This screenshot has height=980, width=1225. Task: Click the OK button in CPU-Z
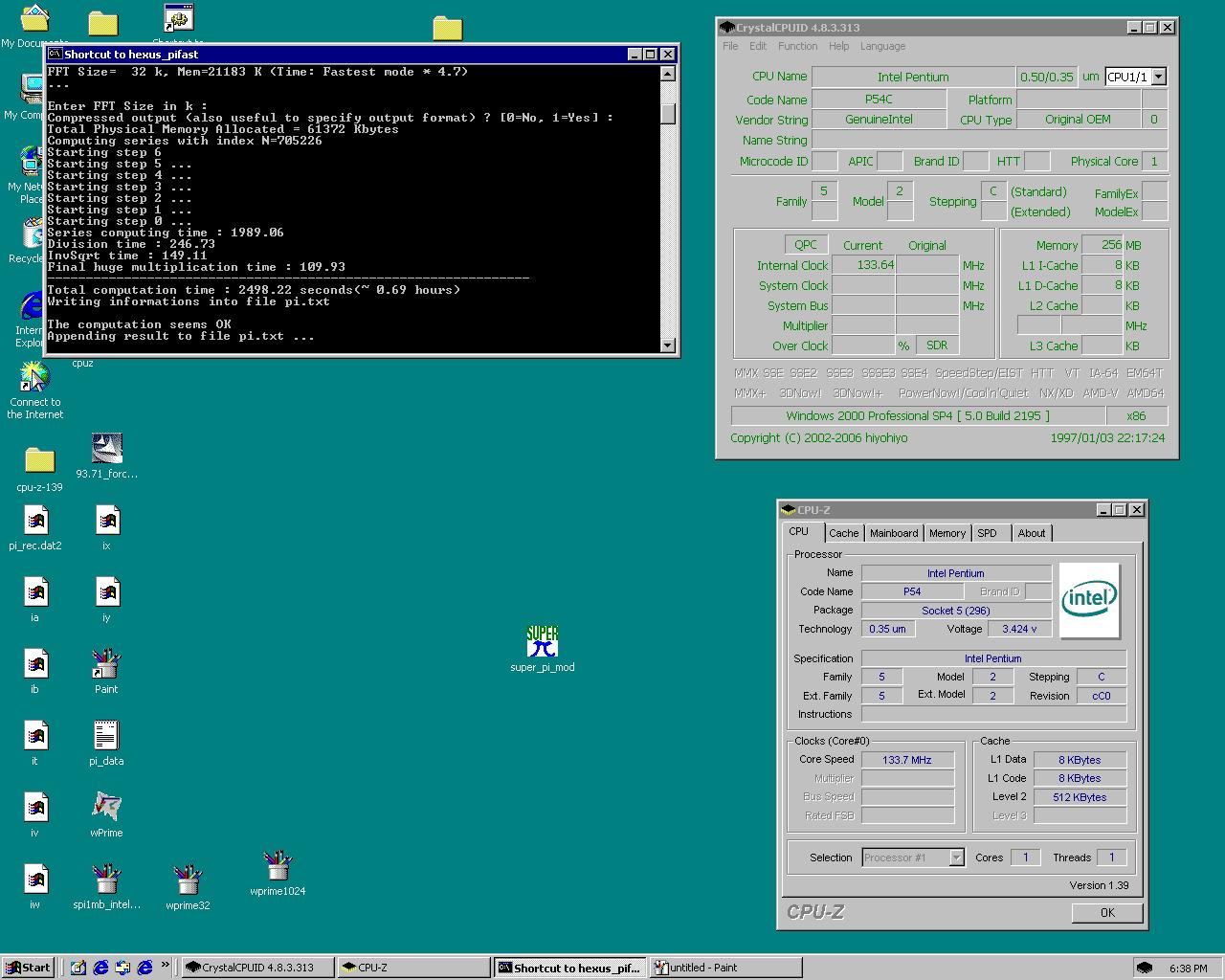point(1106,912)
